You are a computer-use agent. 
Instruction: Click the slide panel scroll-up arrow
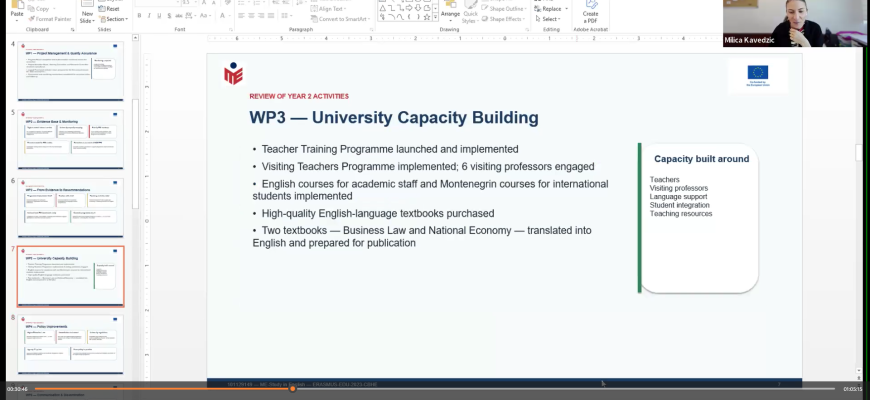135,38
